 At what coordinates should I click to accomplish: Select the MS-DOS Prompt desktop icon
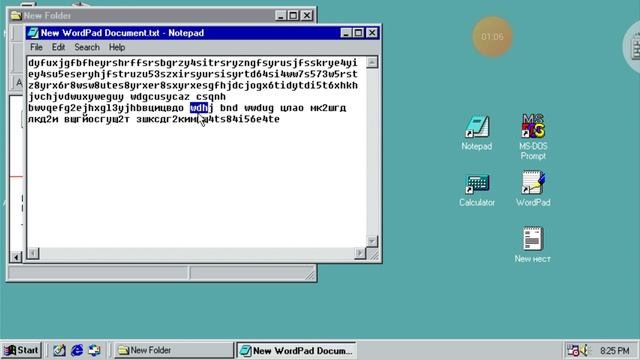point(533,136)
